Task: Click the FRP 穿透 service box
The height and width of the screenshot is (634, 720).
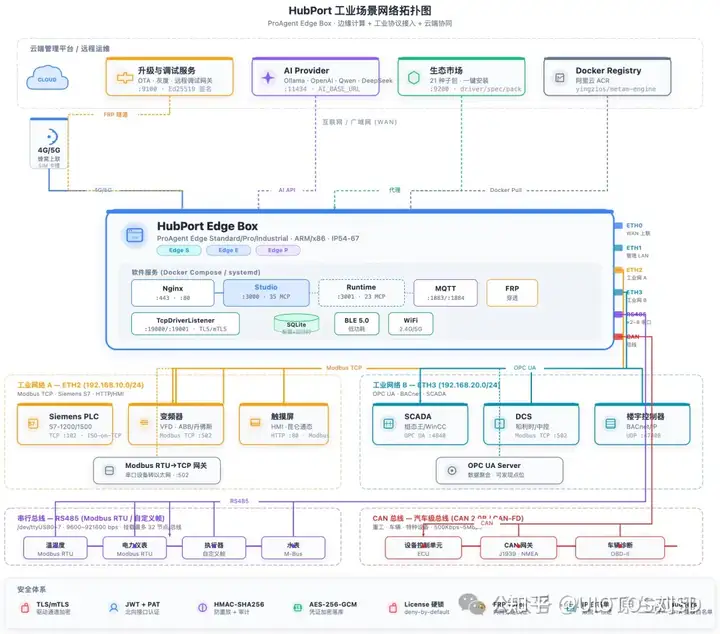Action: (x=512, y=292)
